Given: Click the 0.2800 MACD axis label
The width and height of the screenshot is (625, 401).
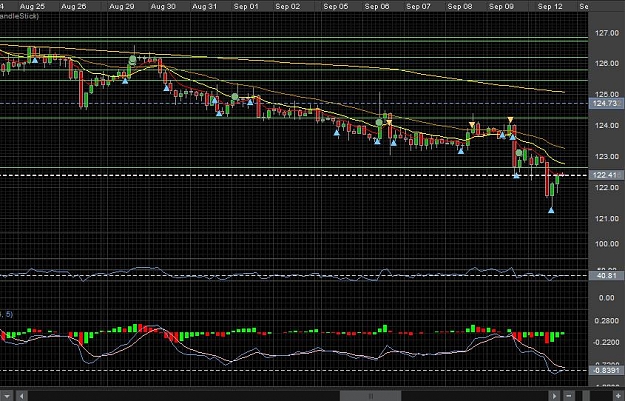Looking at the screenshot, I should tap(607, 320).
